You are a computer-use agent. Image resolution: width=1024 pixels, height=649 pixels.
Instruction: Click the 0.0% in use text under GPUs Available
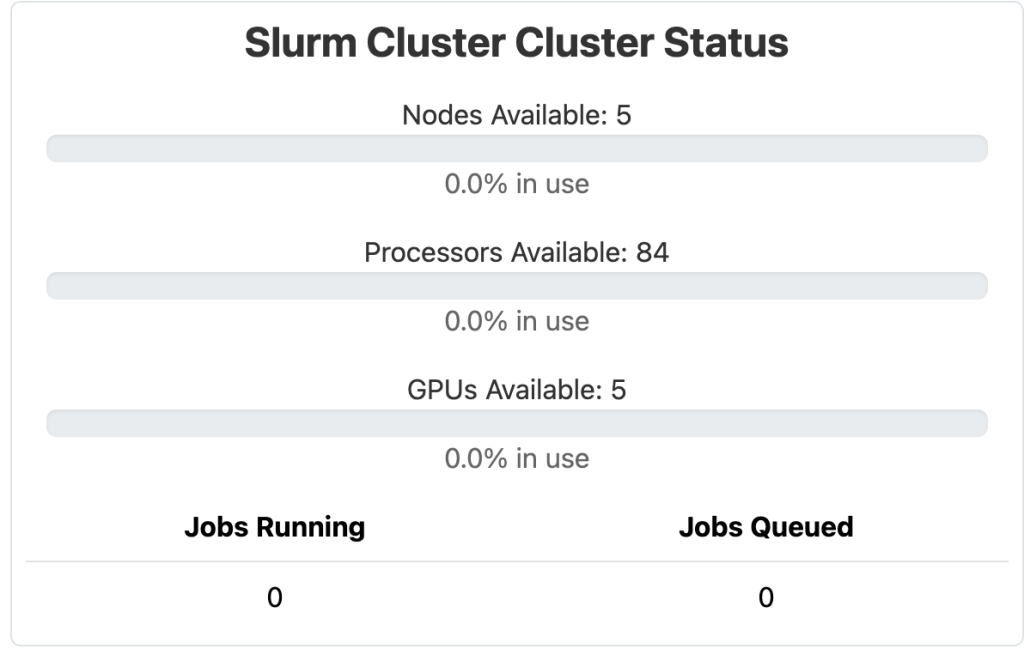pyautogui.click(x=517, y=458)
